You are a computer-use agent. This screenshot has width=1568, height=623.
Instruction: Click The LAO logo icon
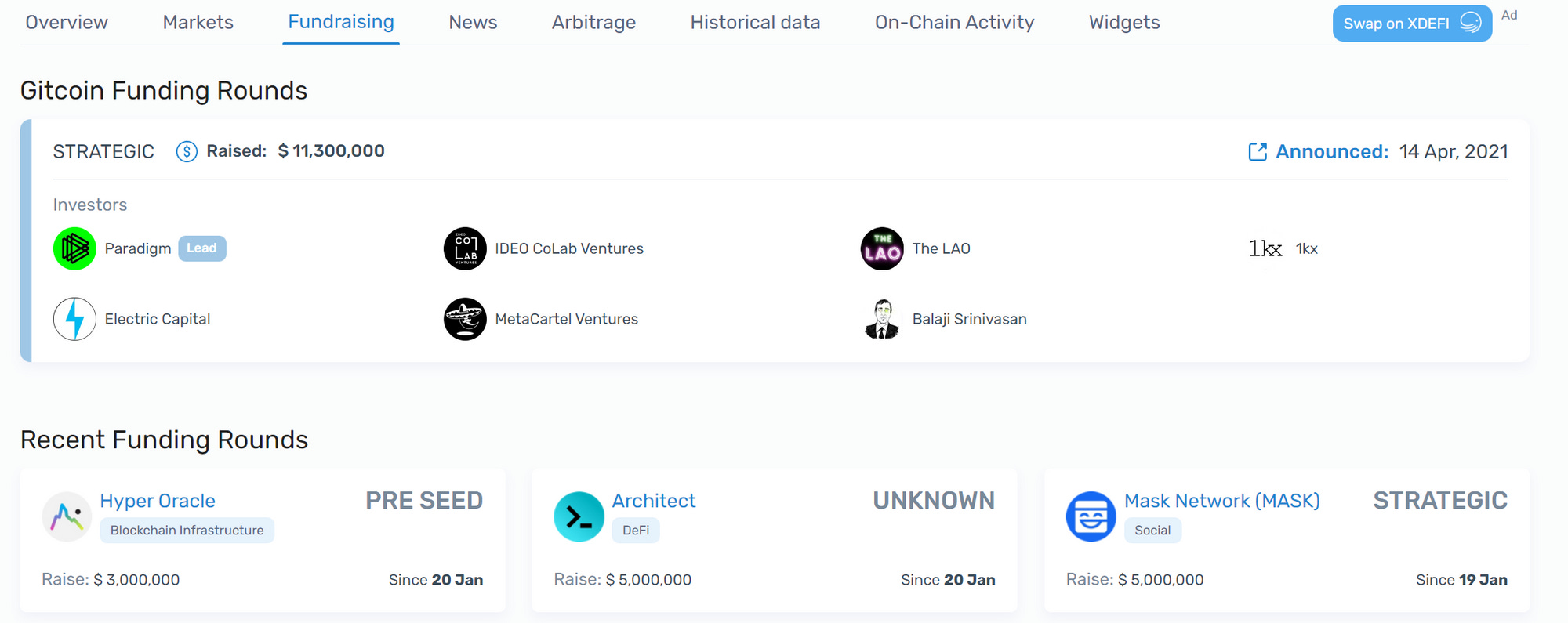pyautogui.click(x=882, y=248)
